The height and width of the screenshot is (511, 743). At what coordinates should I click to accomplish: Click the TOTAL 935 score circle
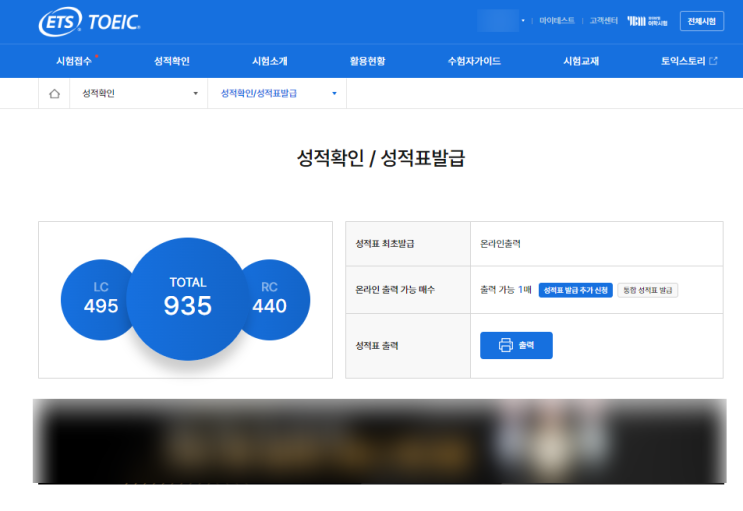tap(188, 299)
